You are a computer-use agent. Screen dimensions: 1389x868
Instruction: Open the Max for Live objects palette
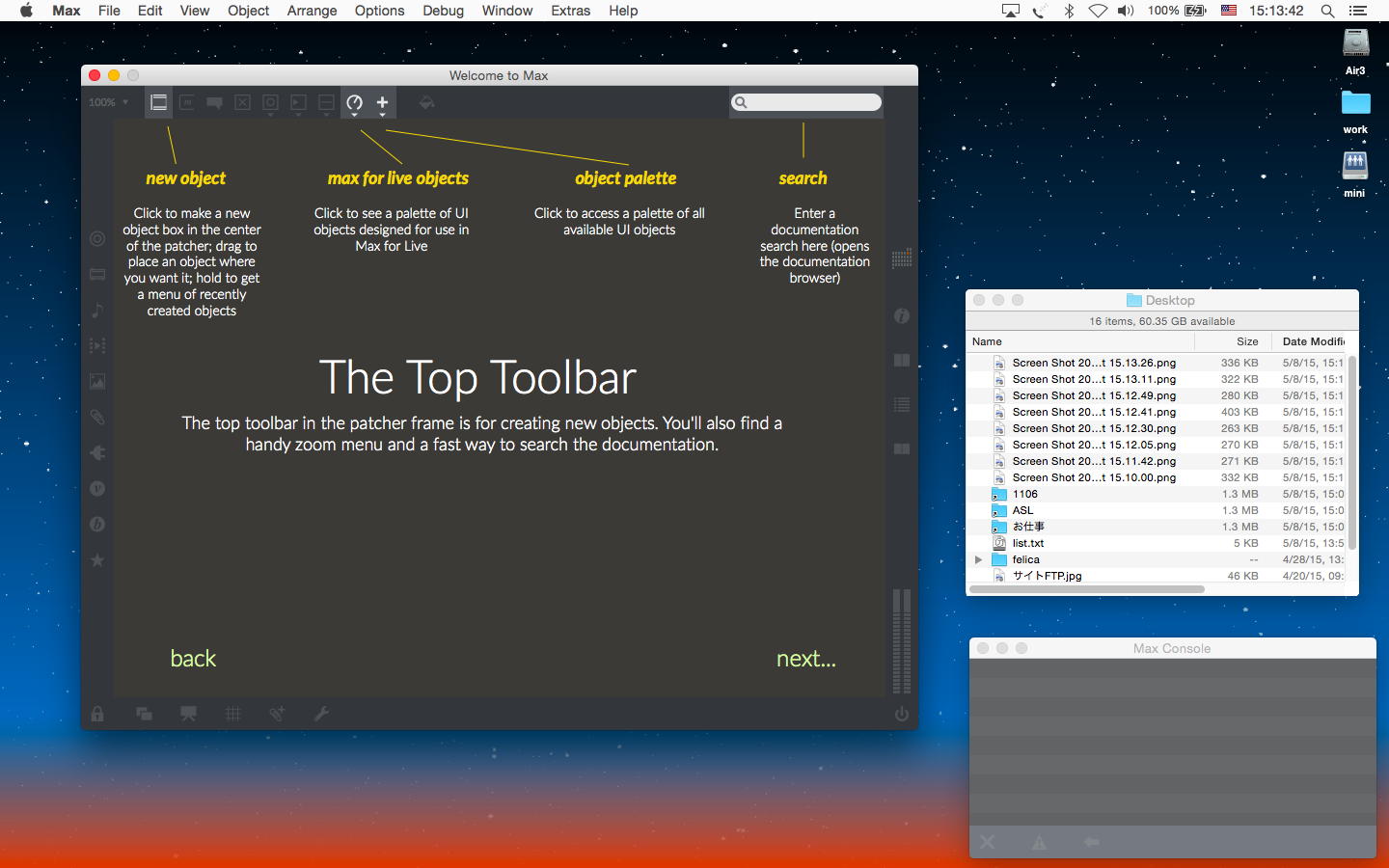point(354,102)
